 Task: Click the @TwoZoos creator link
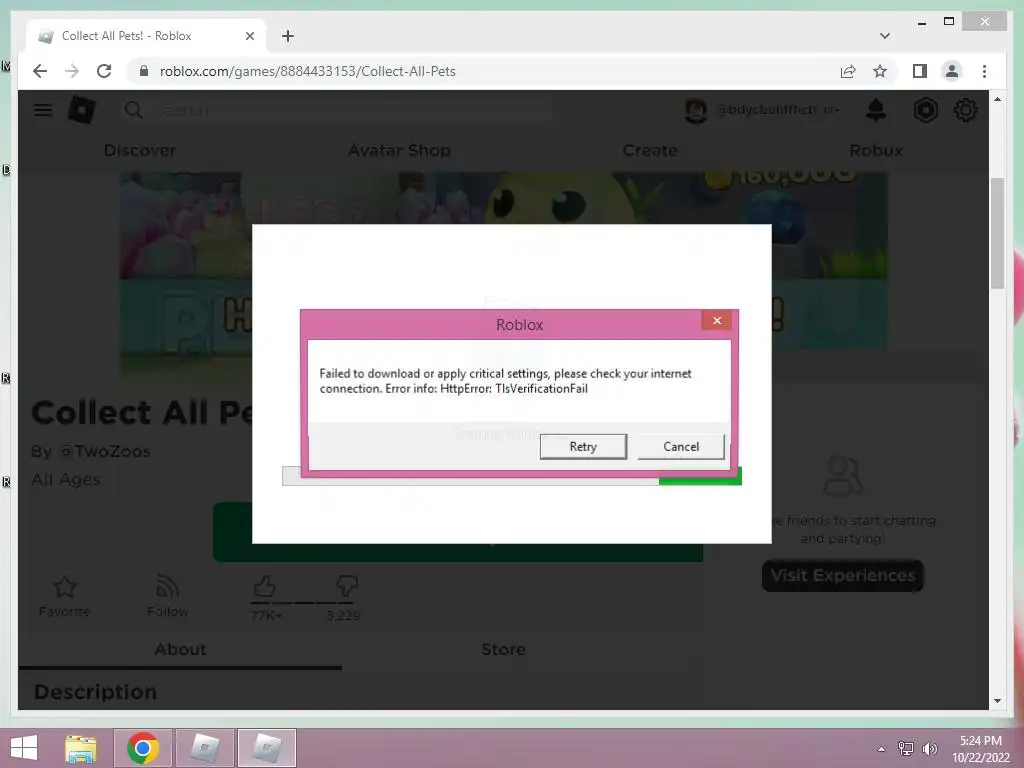104,451
